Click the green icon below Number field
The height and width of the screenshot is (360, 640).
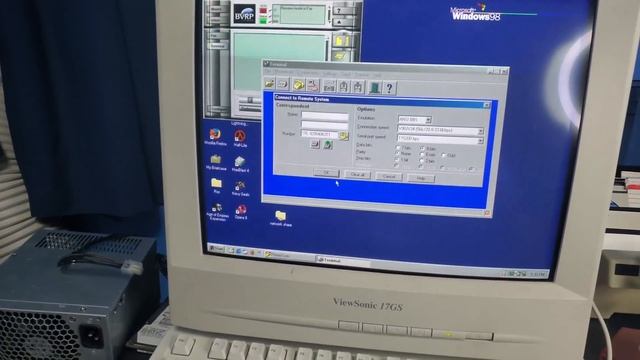[x=328, y=144]
